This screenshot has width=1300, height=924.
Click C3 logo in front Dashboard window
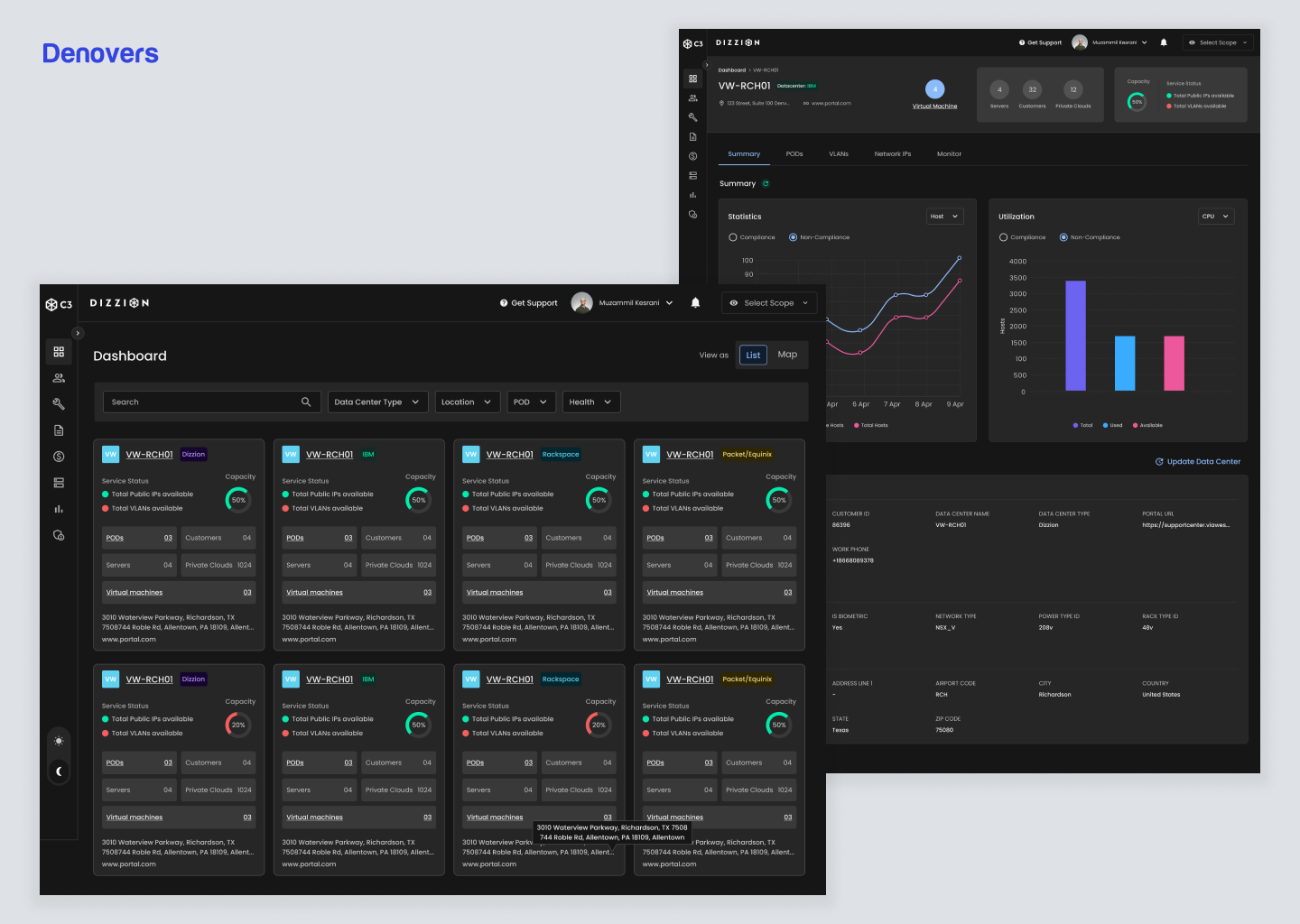[59, 304]
